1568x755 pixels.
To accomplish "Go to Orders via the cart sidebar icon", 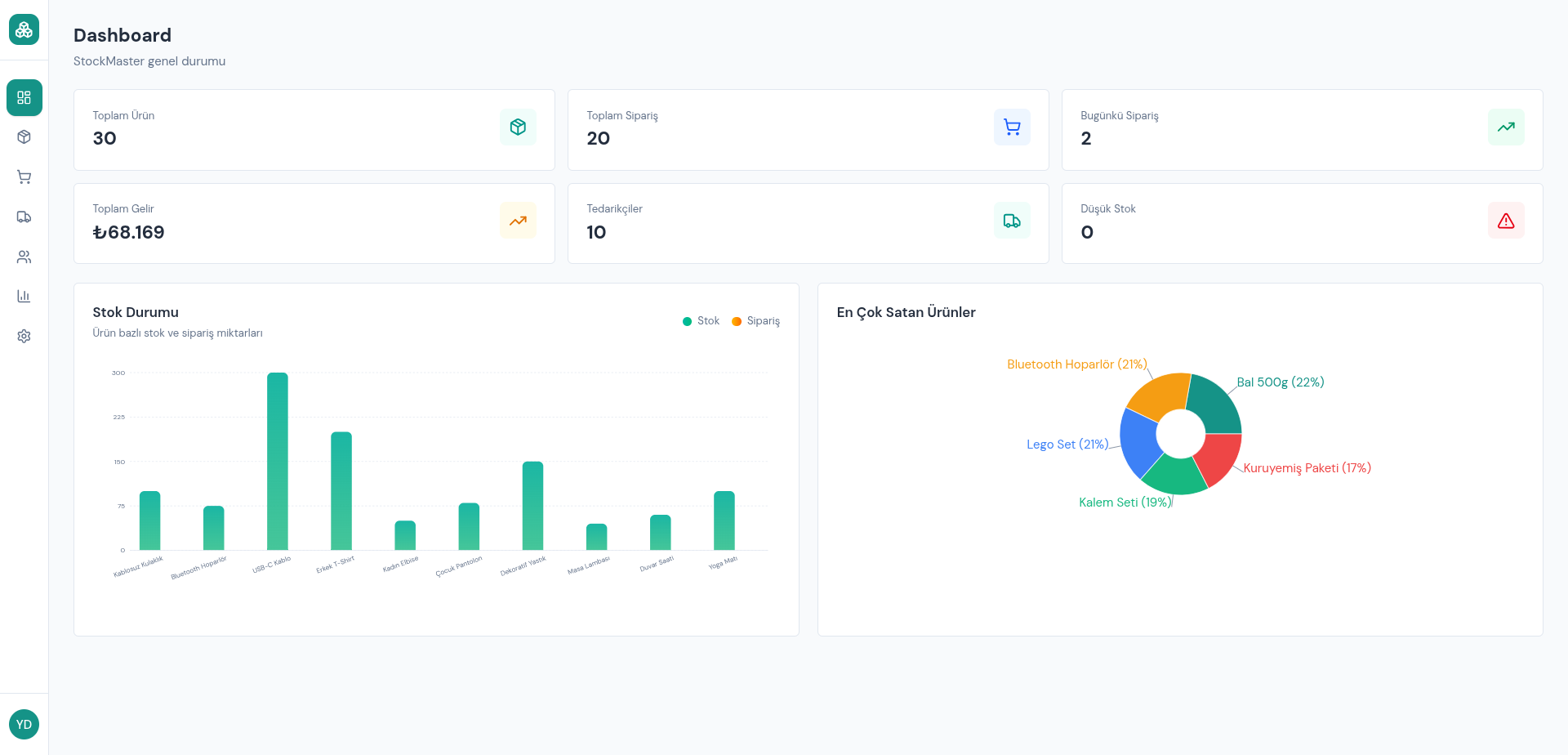I will [24, 177].
